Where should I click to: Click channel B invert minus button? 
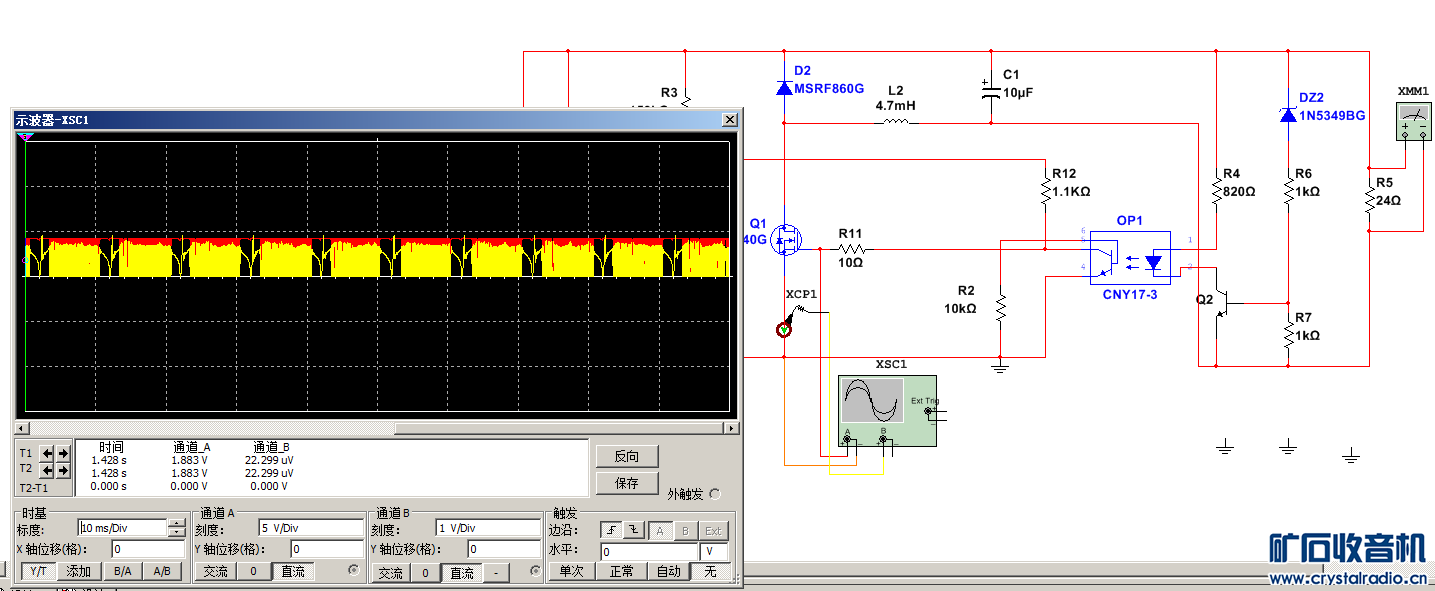497,573
